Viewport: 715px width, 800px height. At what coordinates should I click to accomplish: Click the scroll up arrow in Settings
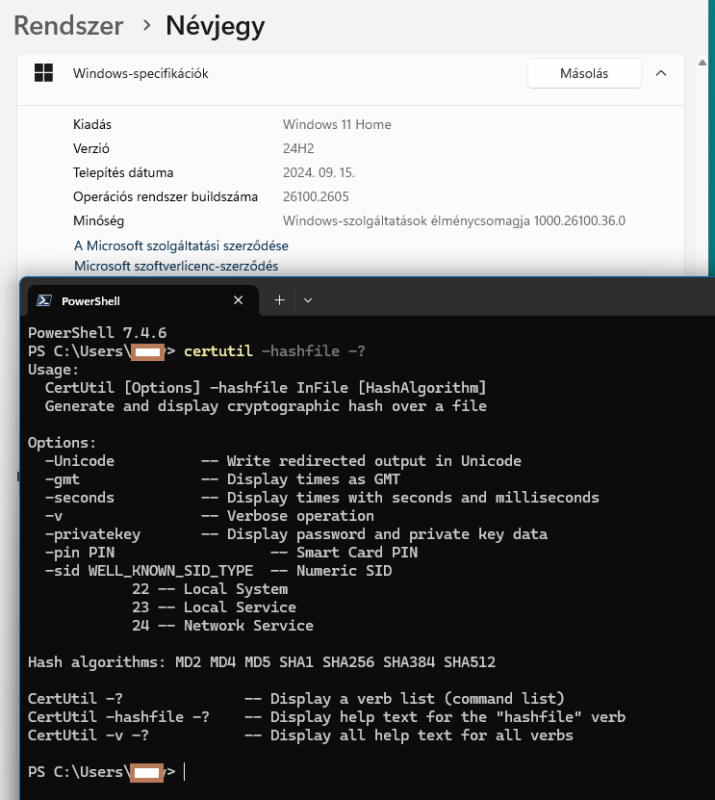point(702,63)
